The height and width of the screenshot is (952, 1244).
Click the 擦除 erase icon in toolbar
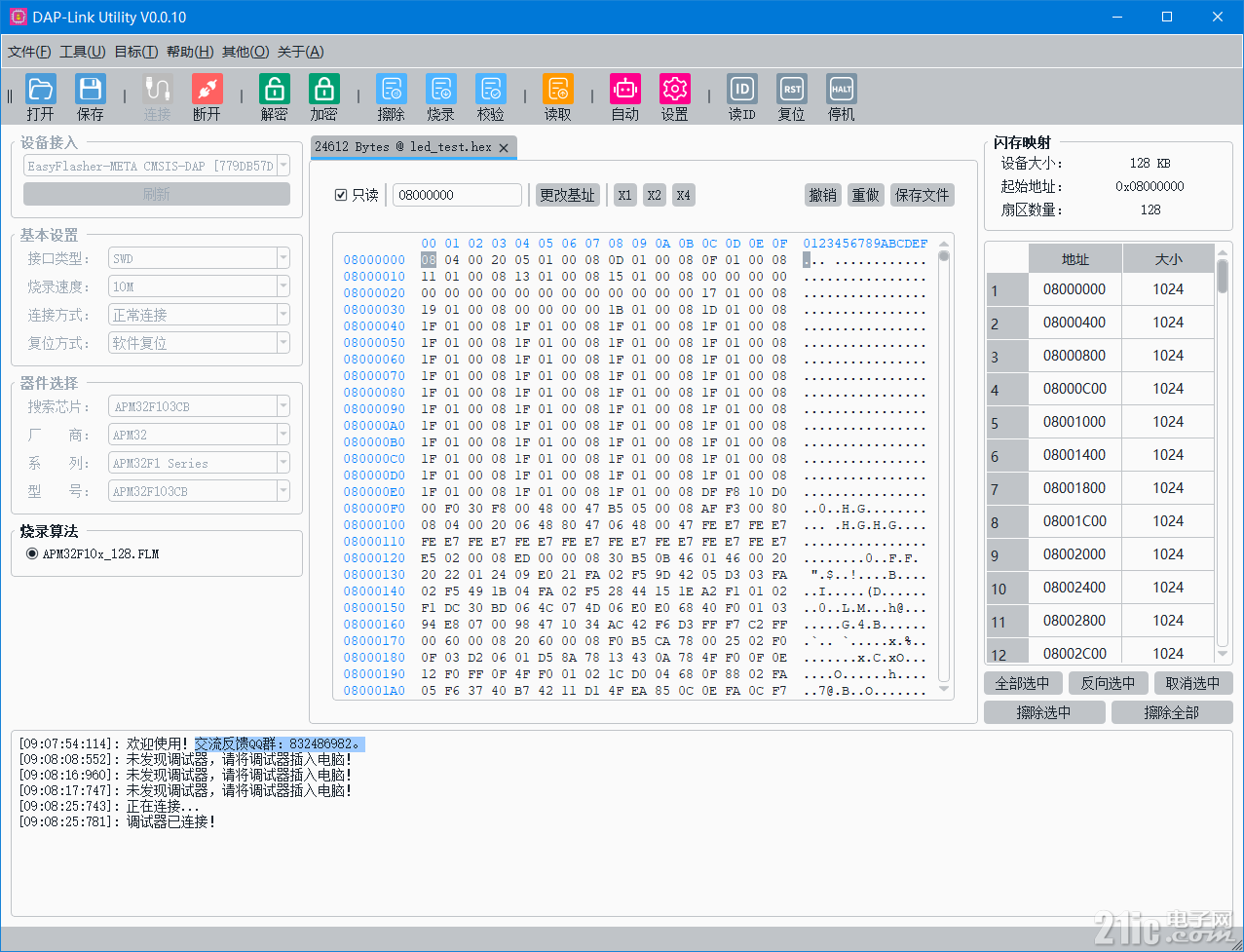392,90
